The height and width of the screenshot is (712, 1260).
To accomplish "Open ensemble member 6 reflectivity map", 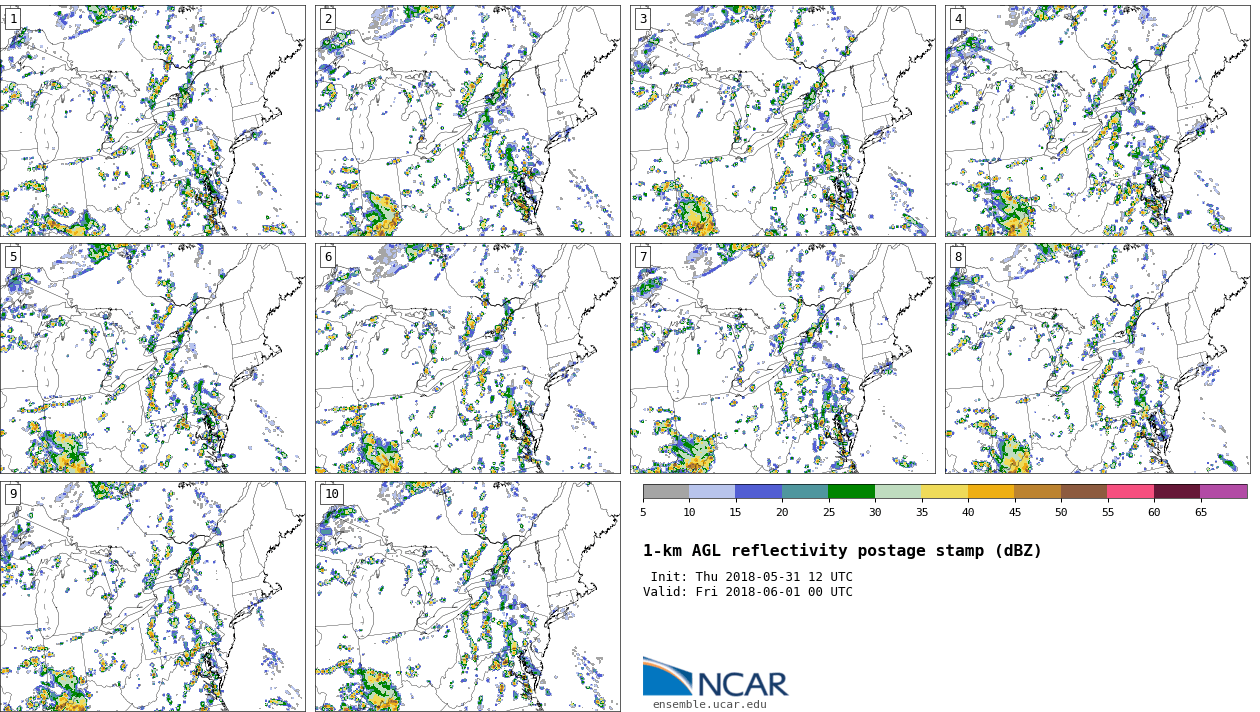I will pyautogui.click(x=467, y=358).
